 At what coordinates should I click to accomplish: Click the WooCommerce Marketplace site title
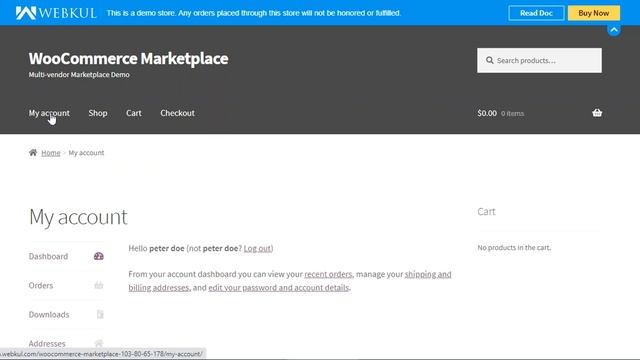pos(128,58)
